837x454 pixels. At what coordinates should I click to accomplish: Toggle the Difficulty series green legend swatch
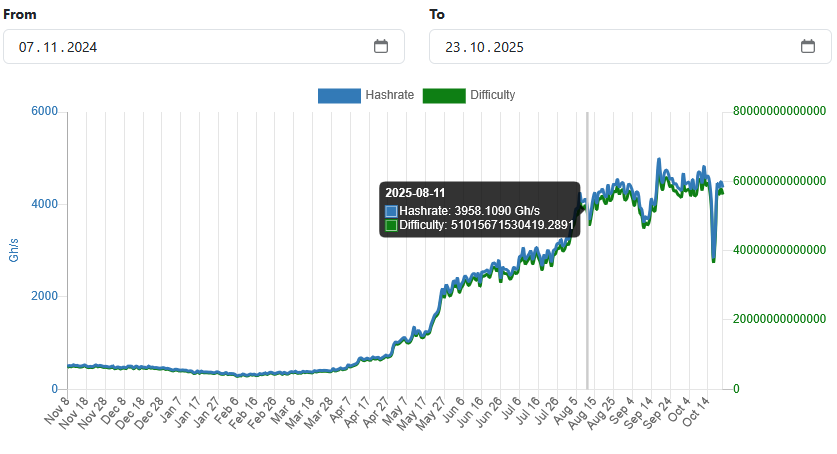coord(444,95)
